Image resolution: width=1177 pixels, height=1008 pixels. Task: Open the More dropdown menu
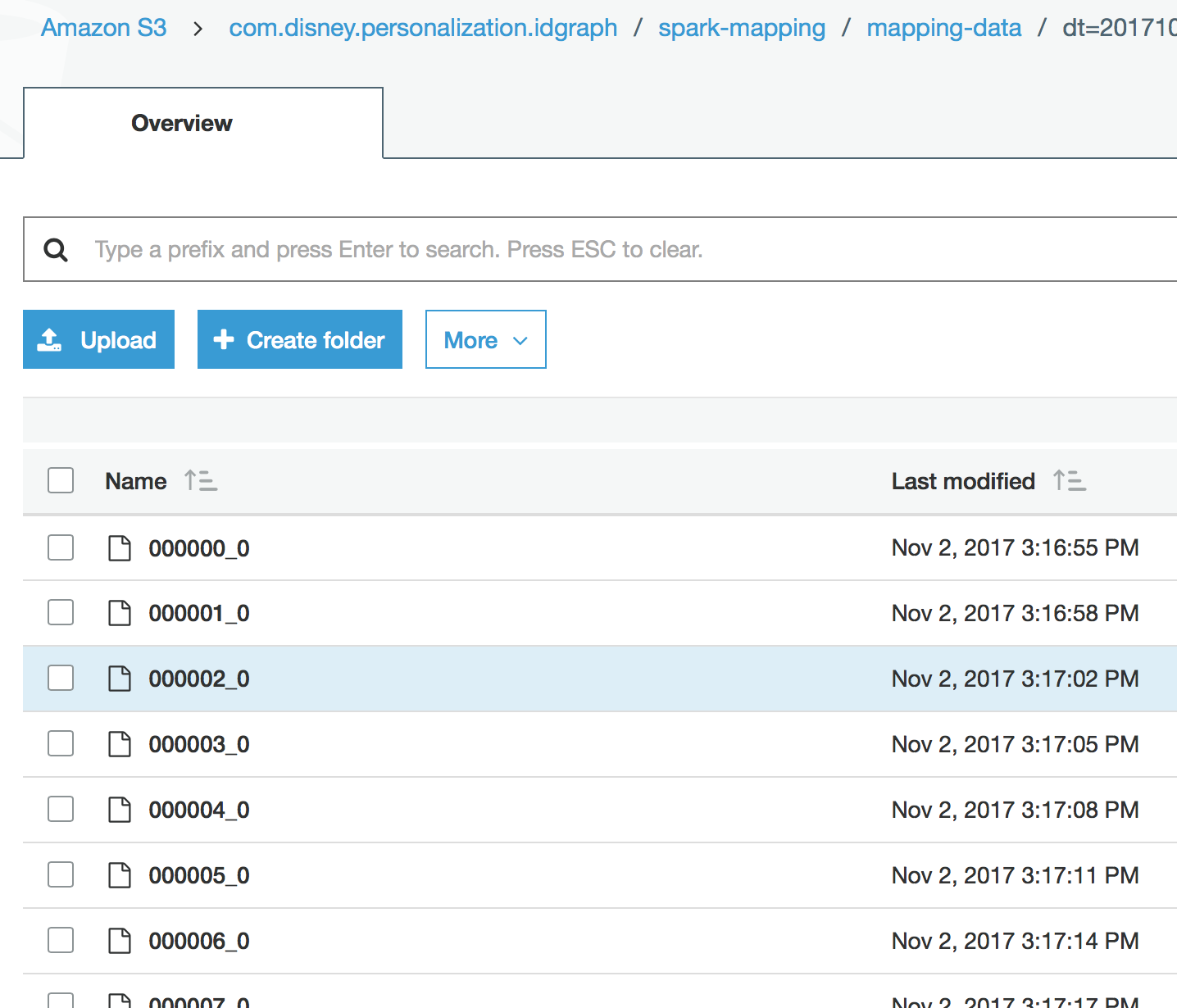tap(486, 339)
